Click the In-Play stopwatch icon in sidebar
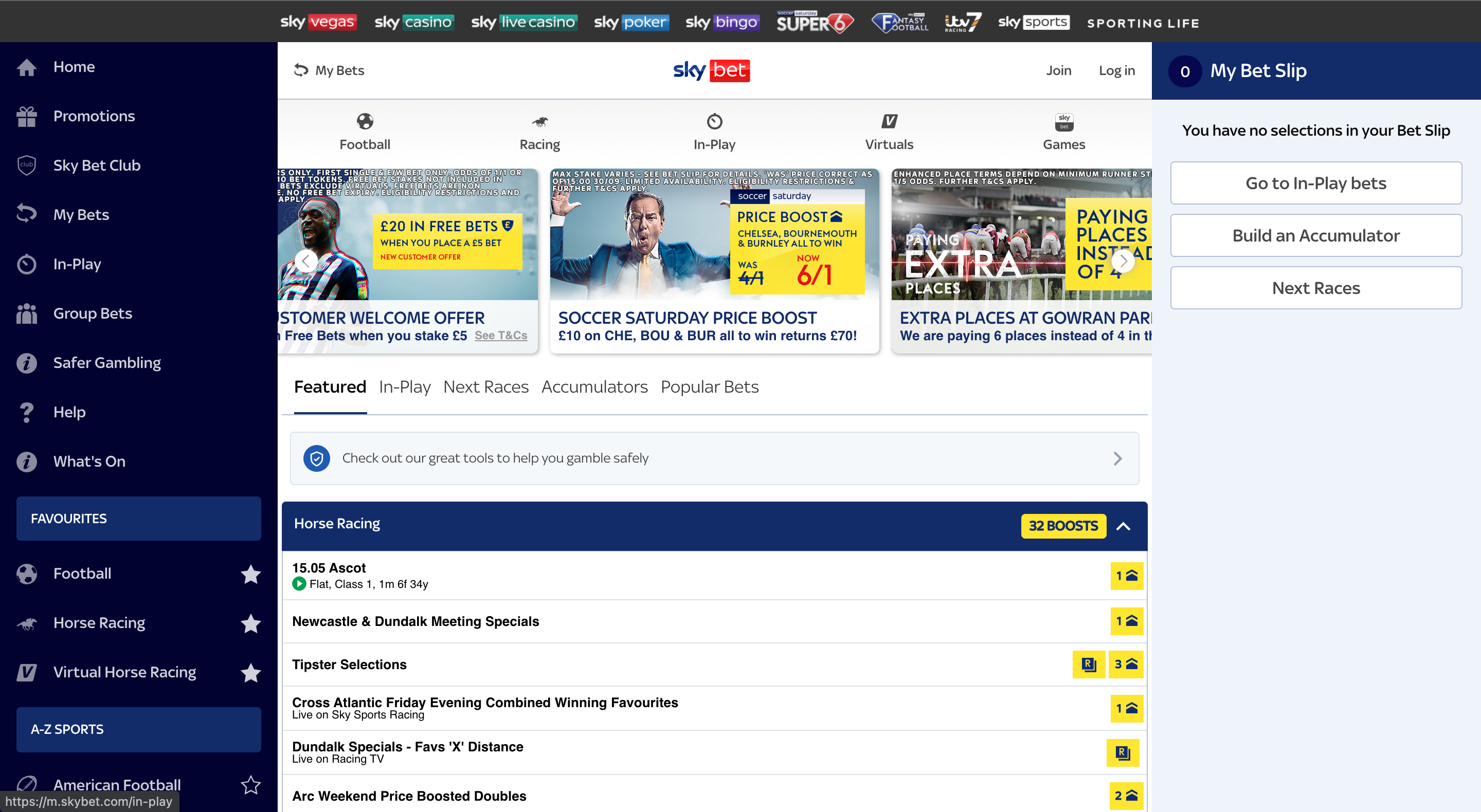 [26, 264]
